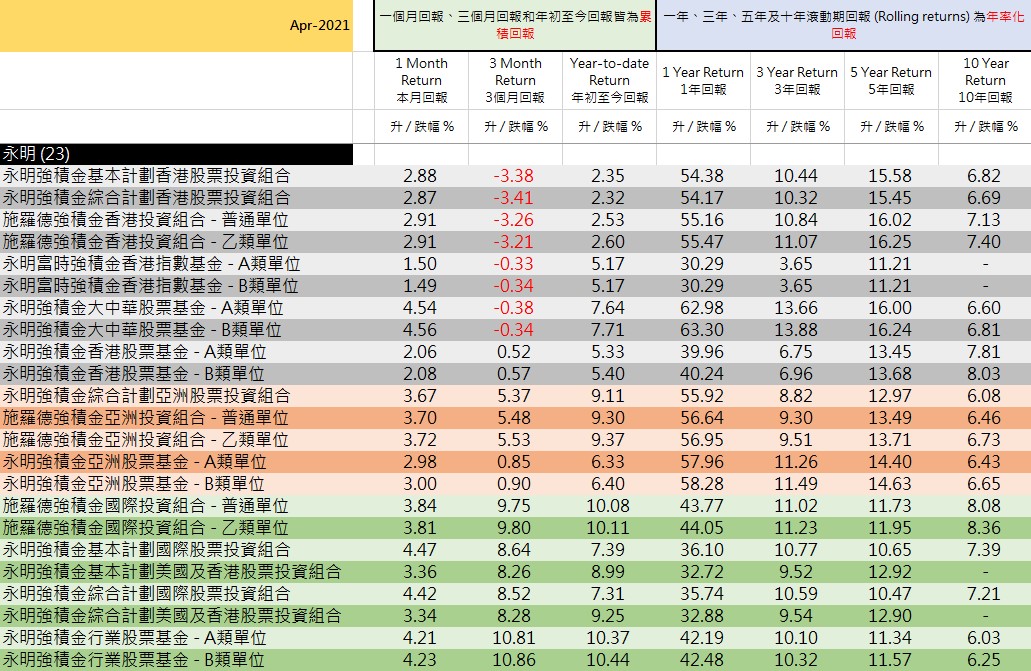Click the 9.75 three-month return value
The height and width of the screenshot is (671, 1031).
[x=514, y=506]
